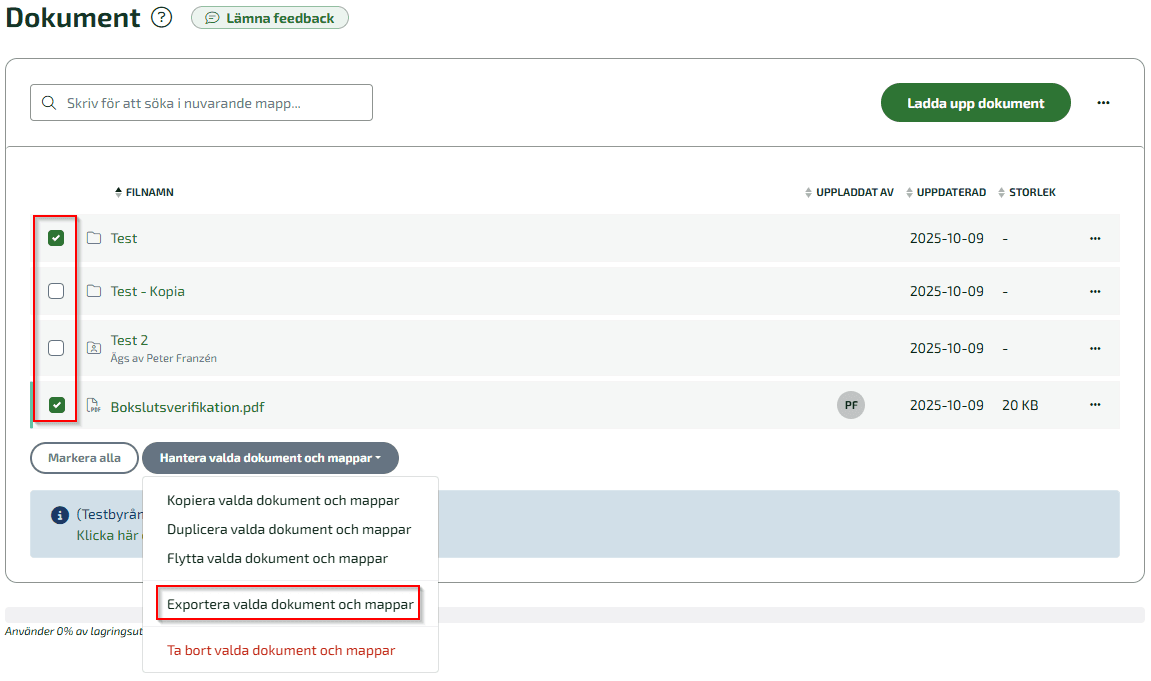Choose Exportera valda dokument och mappar

pyautogui.click(x=290, y=604)
